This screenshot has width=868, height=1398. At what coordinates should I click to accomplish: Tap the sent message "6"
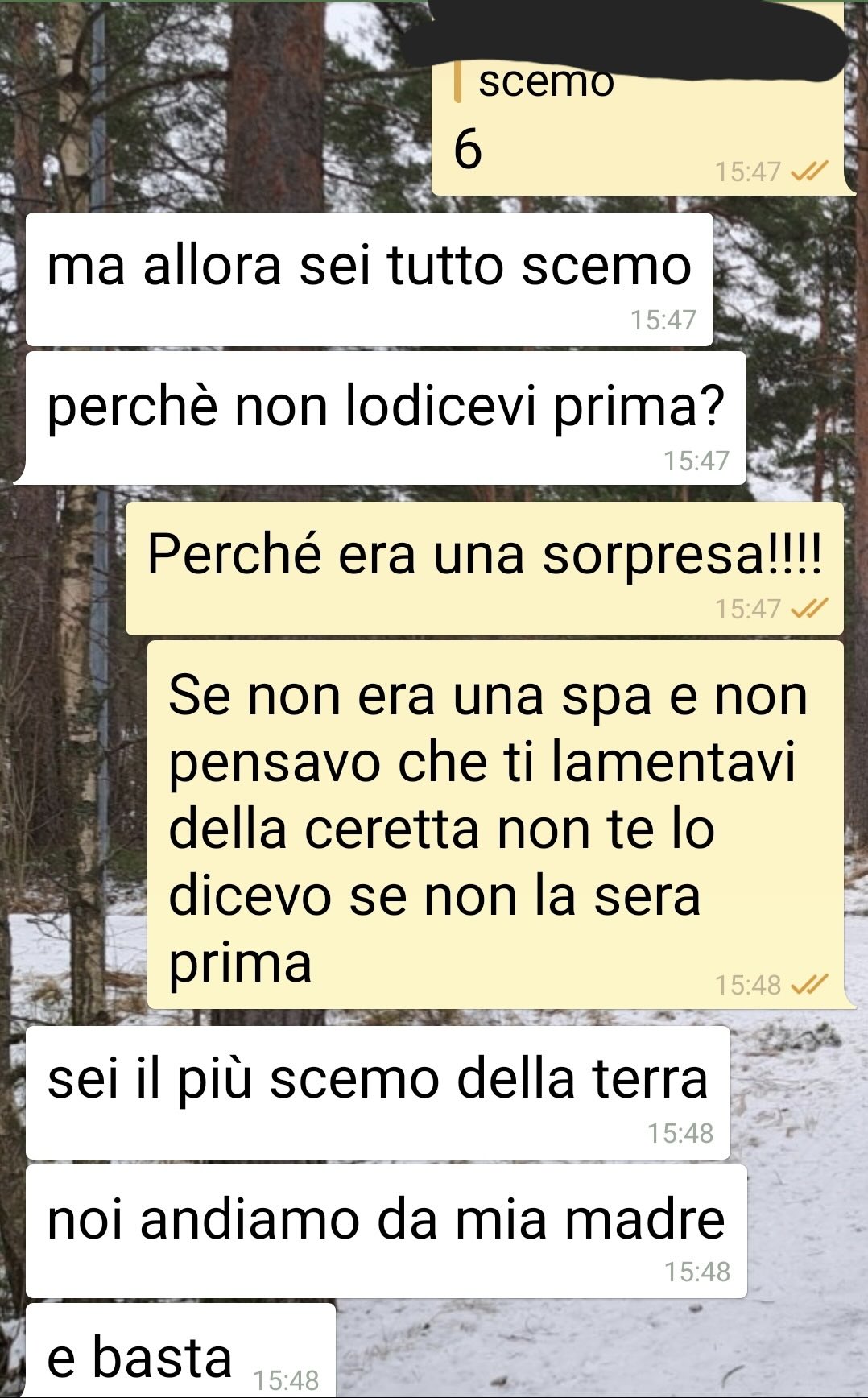click(x=468, y=150)
